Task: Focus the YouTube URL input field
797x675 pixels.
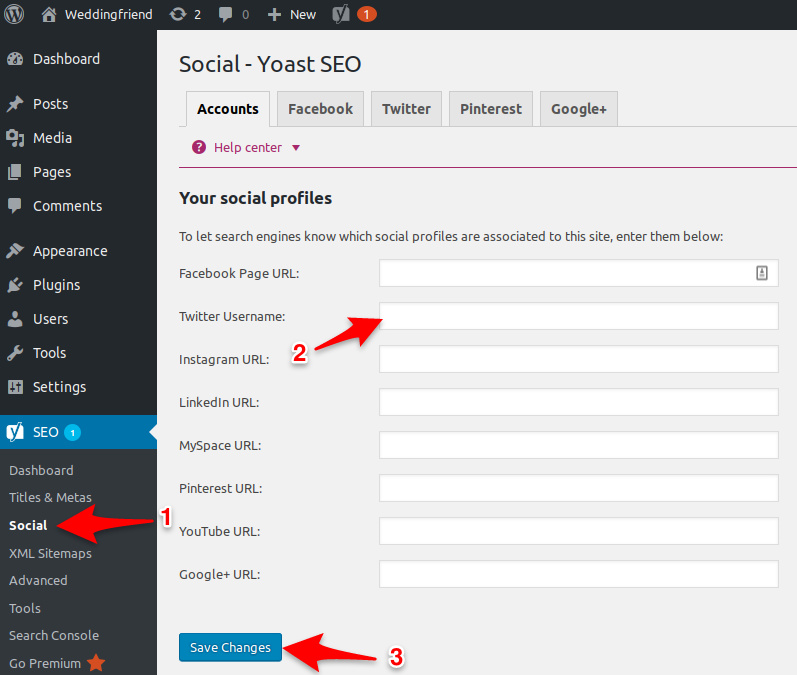Action: (x=578, y=531)
